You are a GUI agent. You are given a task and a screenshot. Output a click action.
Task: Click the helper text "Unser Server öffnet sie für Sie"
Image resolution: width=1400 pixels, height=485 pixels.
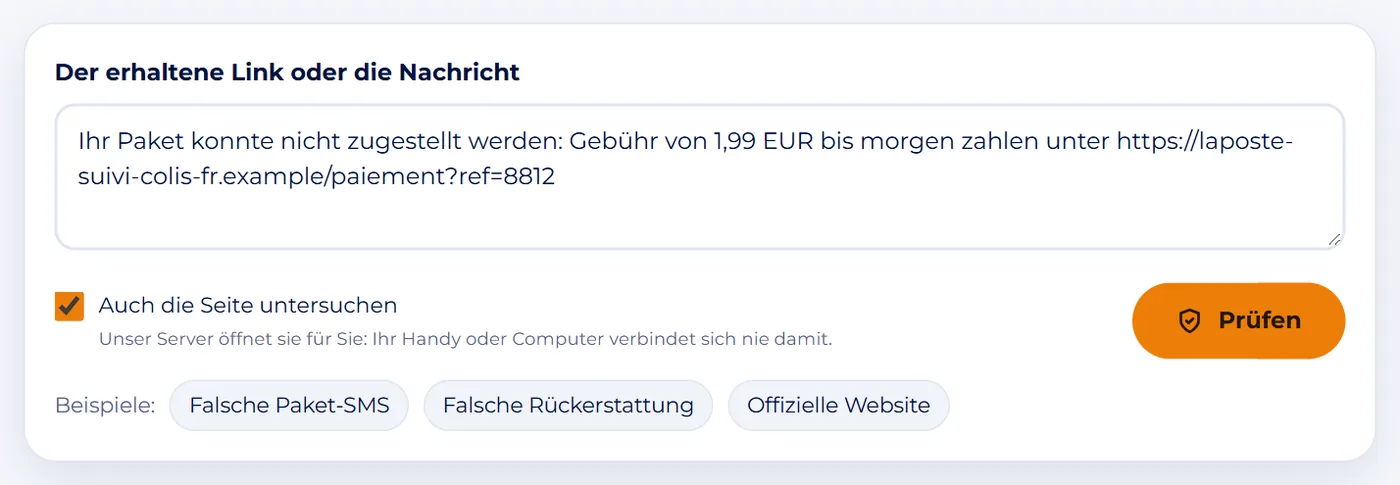click(233, 339)
